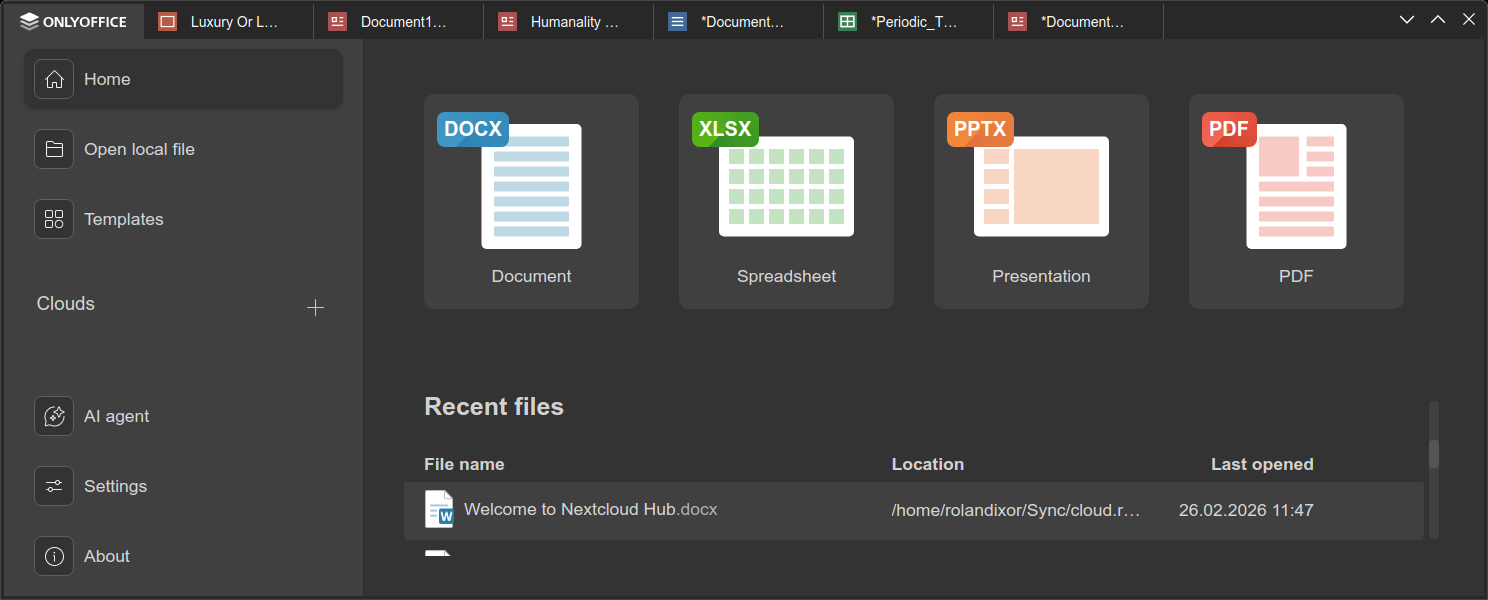Select the Templates grid icon

tap(53, 219)
